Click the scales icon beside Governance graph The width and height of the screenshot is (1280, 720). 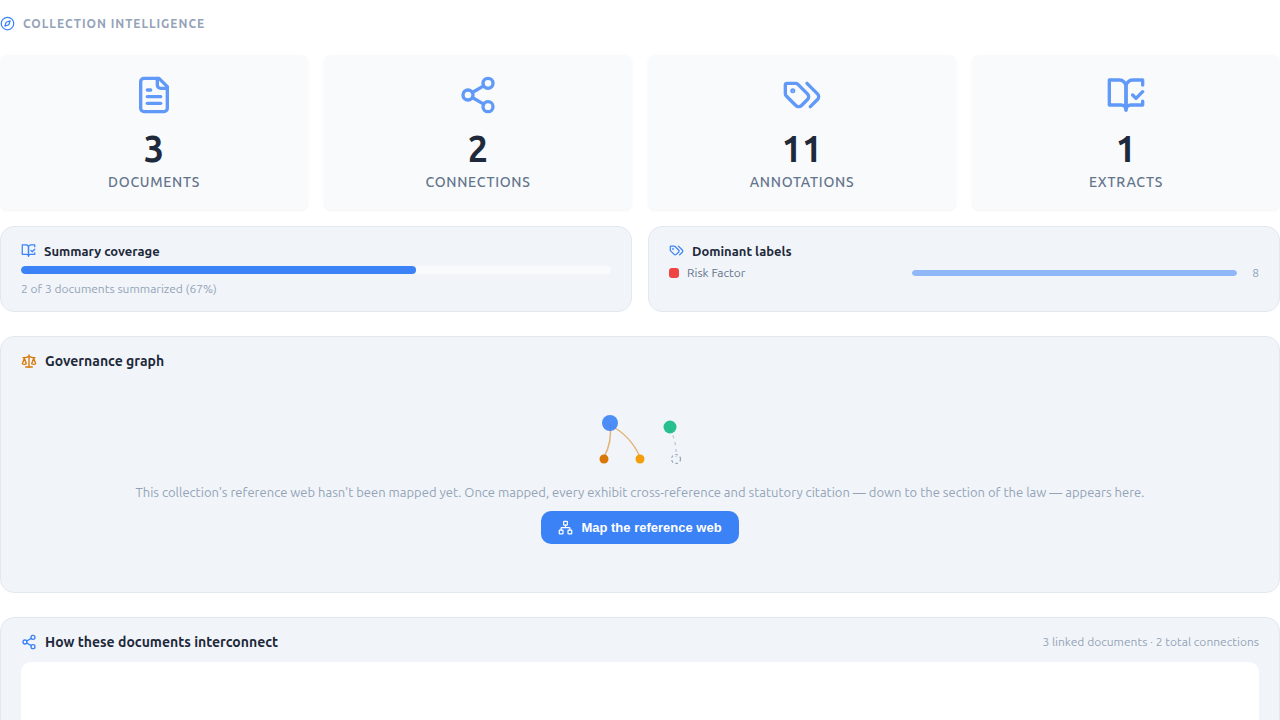(x=29, y=361)
